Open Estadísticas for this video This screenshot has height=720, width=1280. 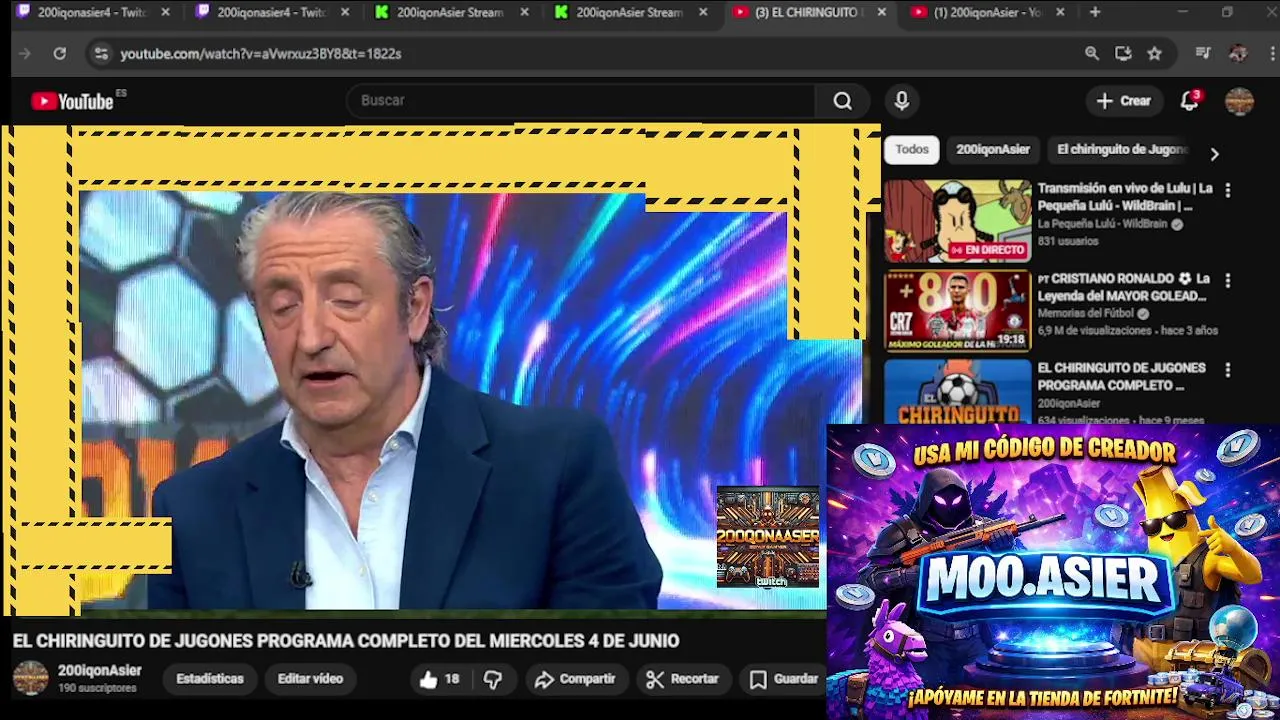tap(210, 679)
